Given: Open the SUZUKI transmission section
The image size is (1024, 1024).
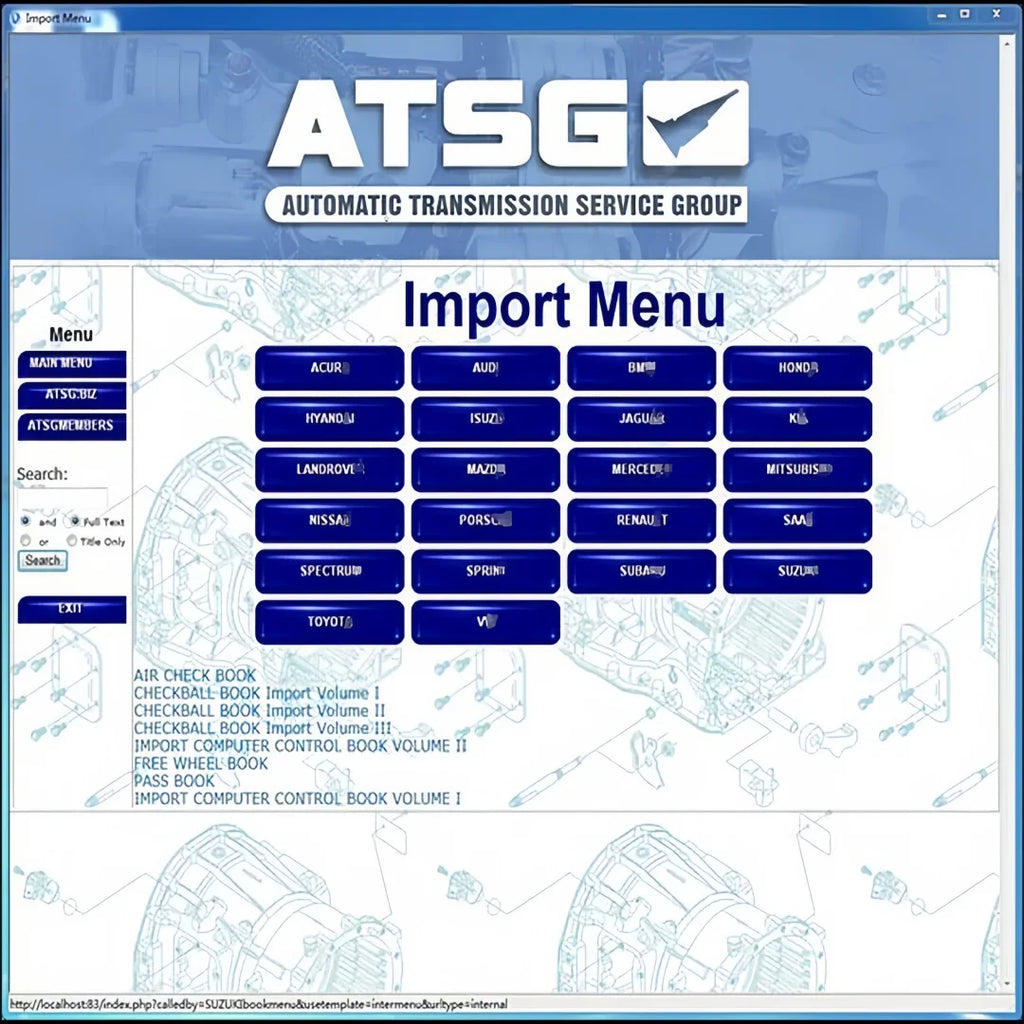Looking at the screenshot, I should [x=797, y=570].
